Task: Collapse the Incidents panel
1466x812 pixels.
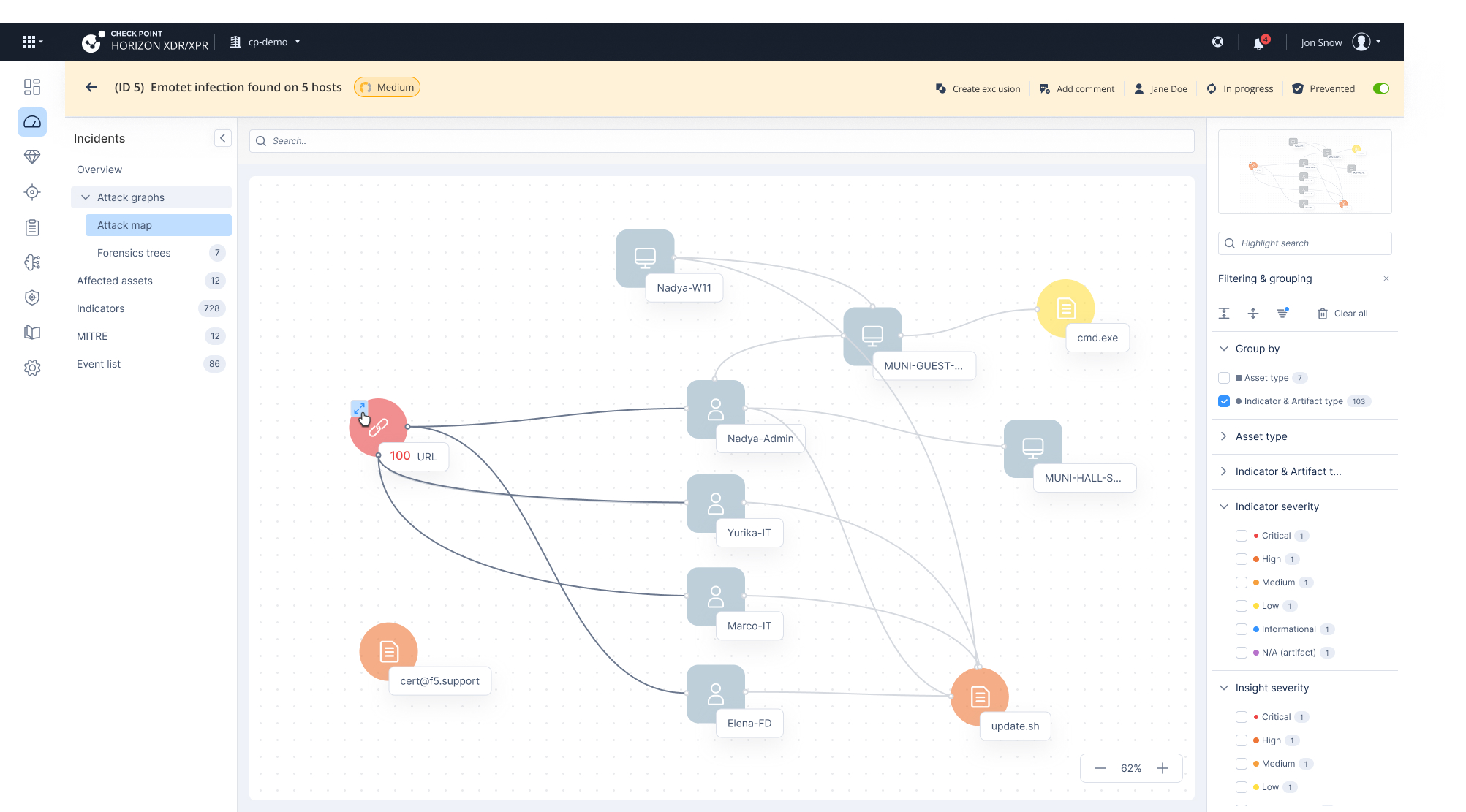Action: pos(223,138)
